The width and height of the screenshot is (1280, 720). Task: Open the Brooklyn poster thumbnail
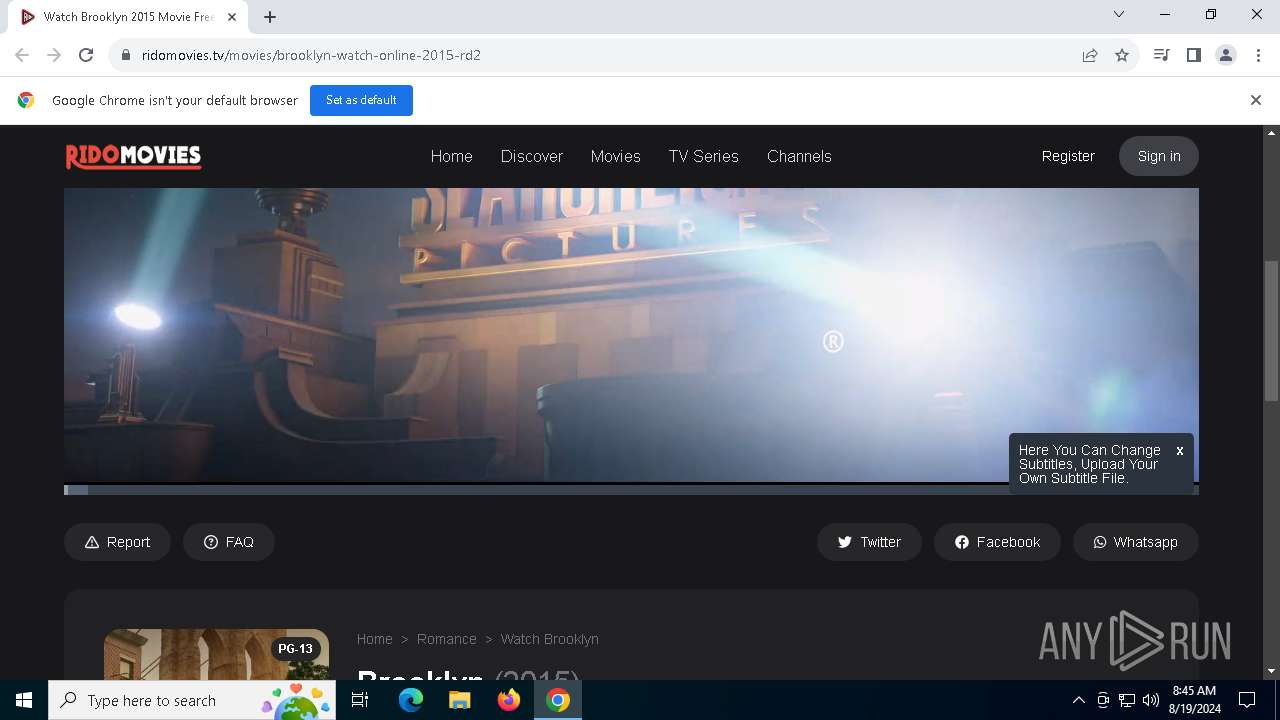[x=216, y=654]
